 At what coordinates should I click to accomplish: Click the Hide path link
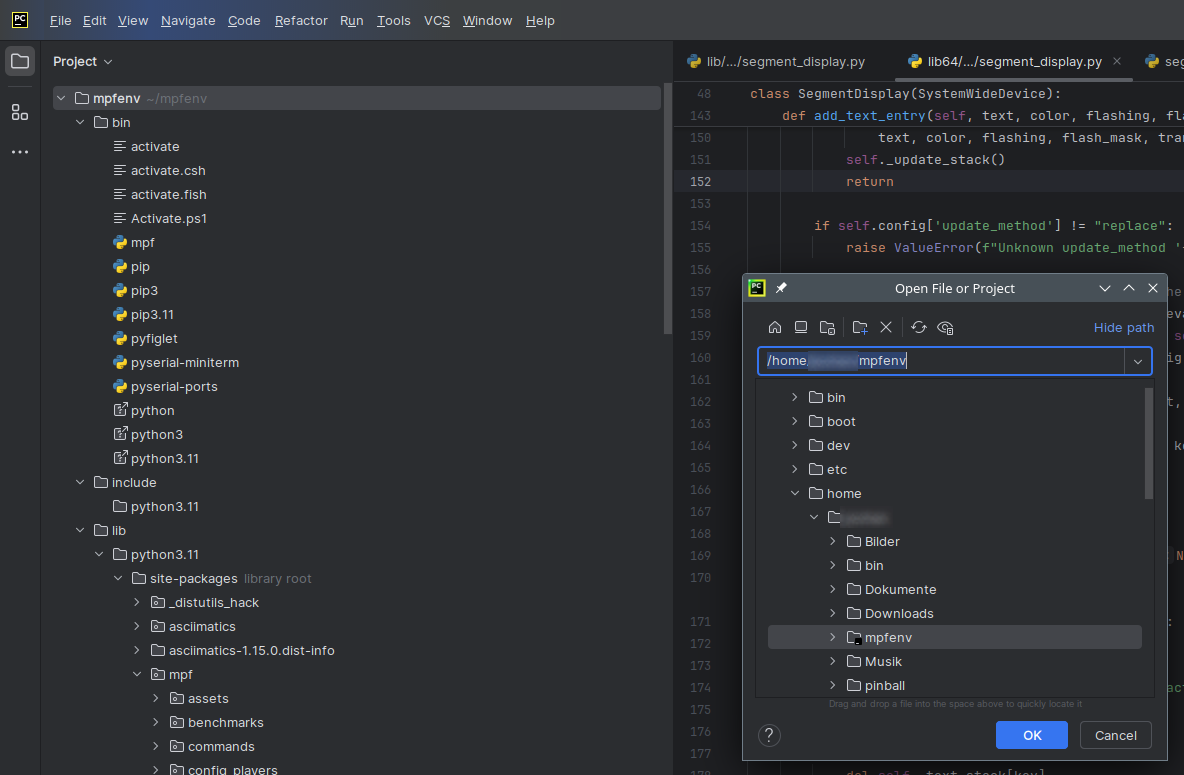[x=1124, y=327]
